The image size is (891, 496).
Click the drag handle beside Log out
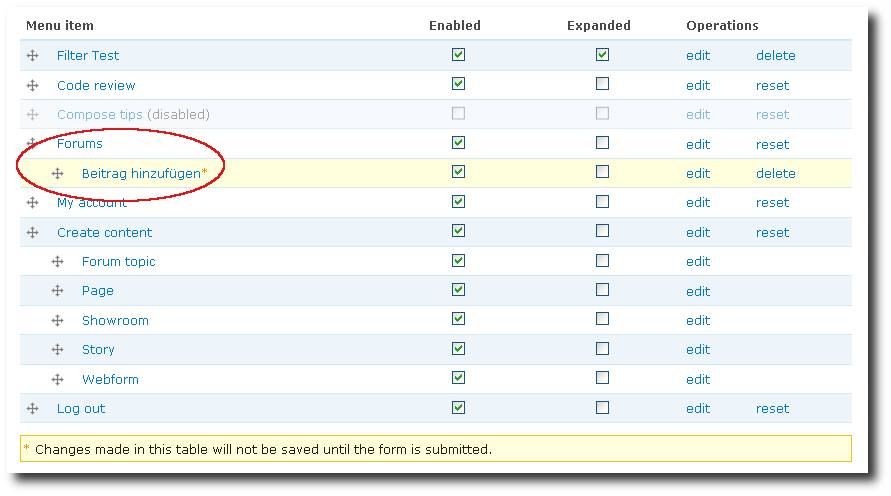click(x=33, y=409)
